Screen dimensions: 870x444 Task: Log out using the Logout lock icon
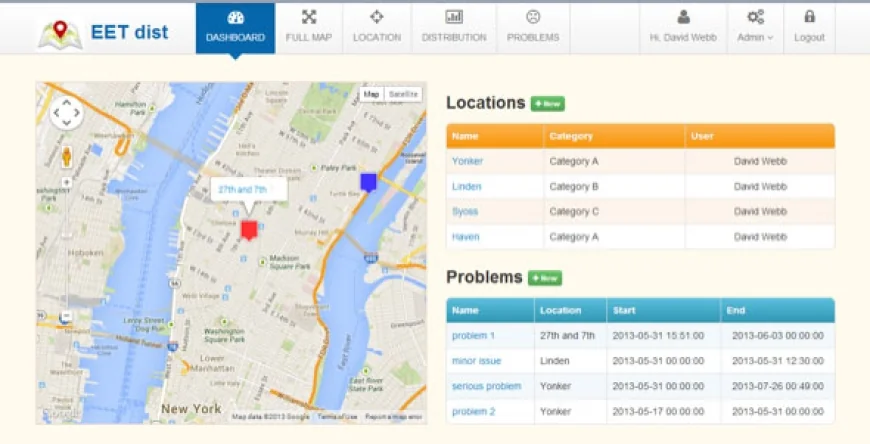click(809, 28)
